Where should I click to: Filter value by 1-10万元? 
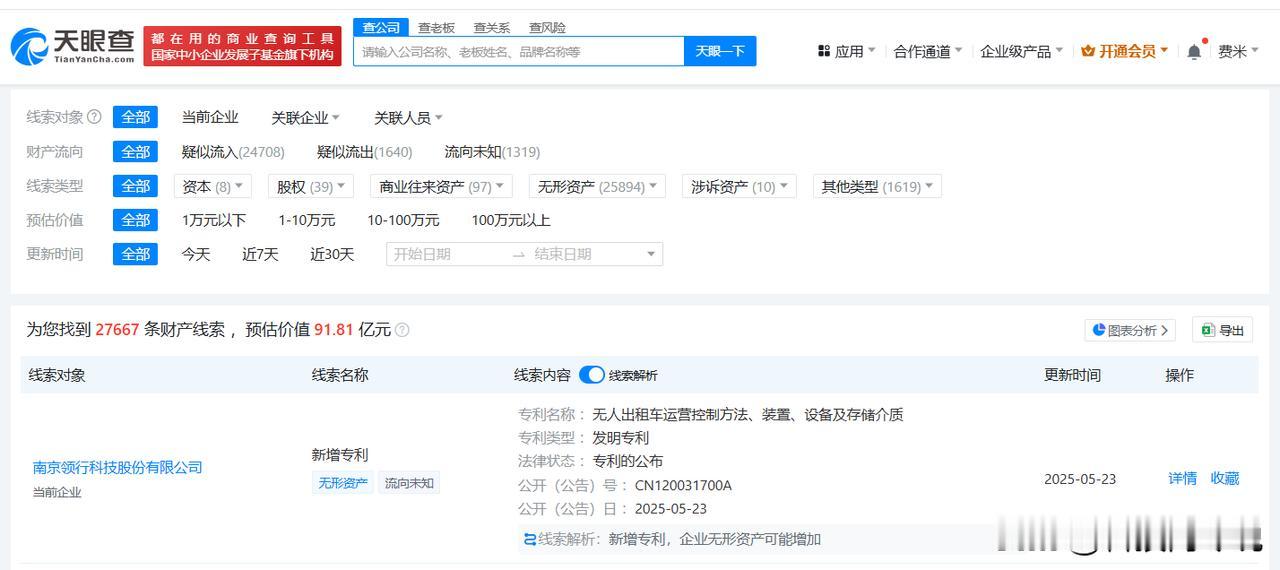click(x=306, y=220)
